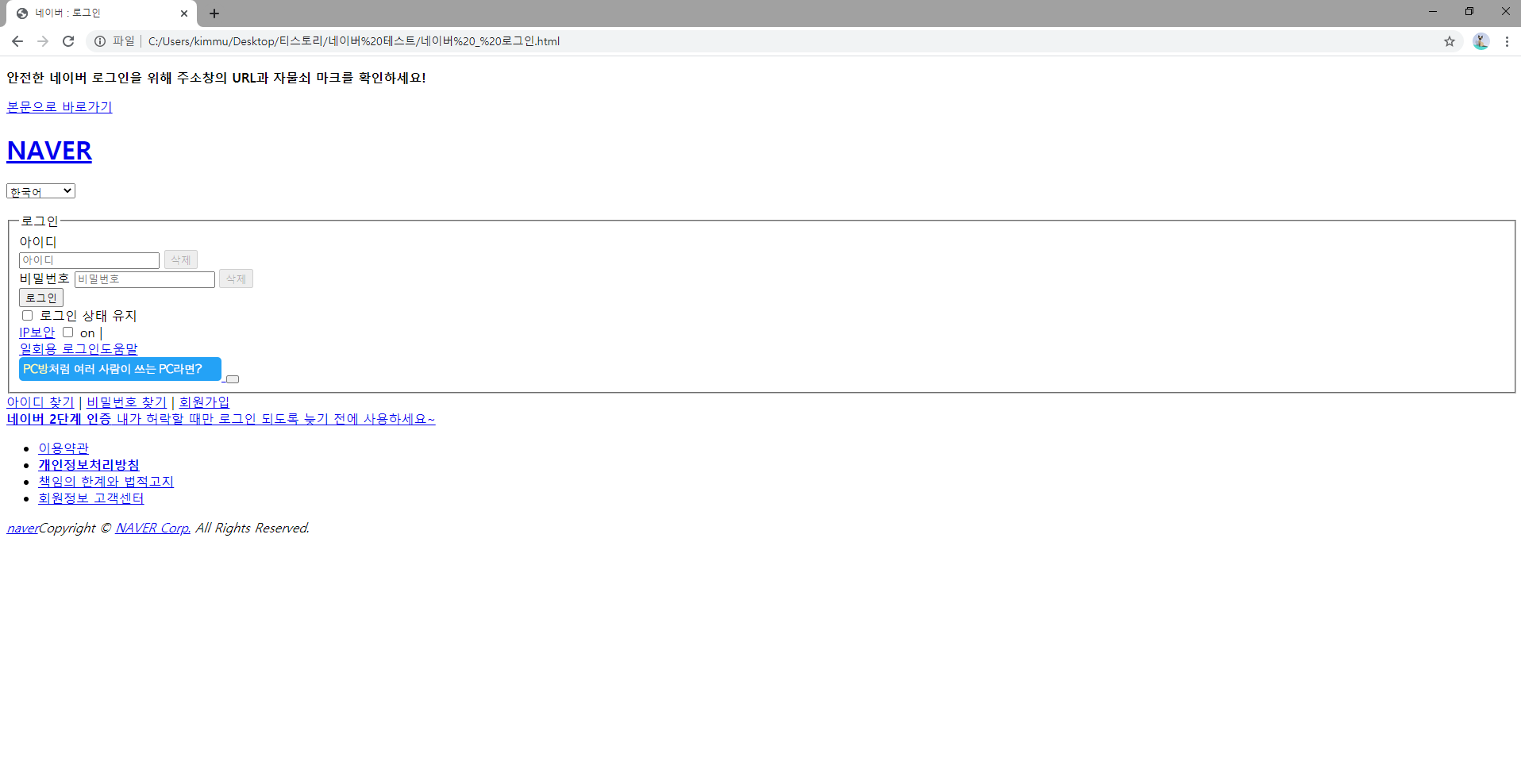Open the 회원가입 link

[x=204, y=402]
